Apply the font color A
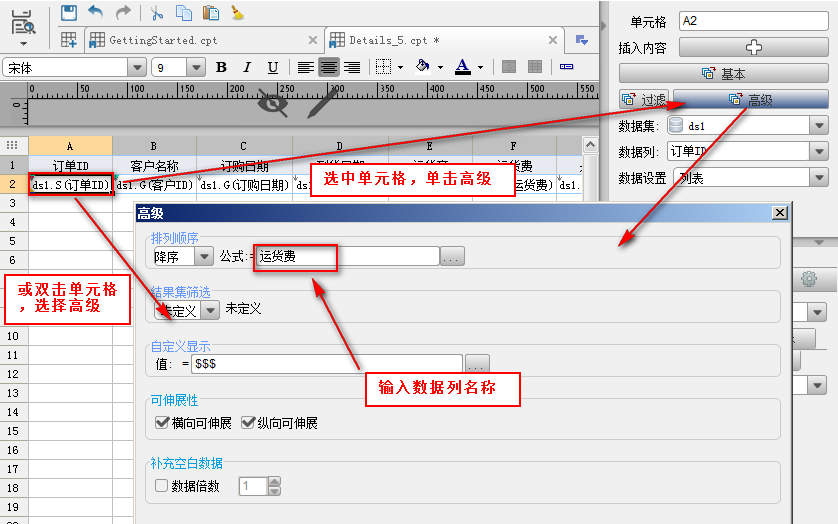This screenshot has height=524, width=838. click(x=463, y=67)
